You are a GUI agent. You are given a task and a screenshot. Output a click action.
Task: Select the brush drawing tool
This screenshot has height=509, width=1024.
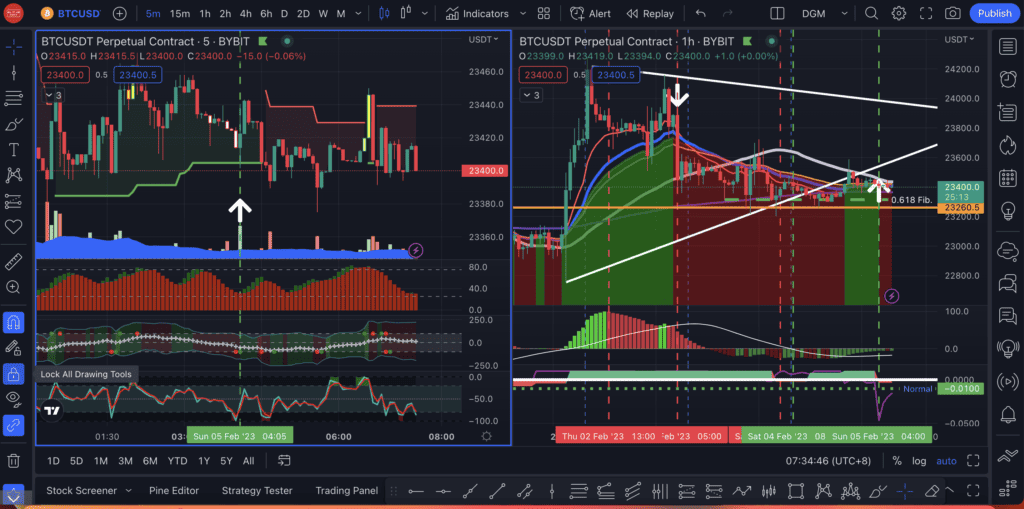click(x=14, y=124)
